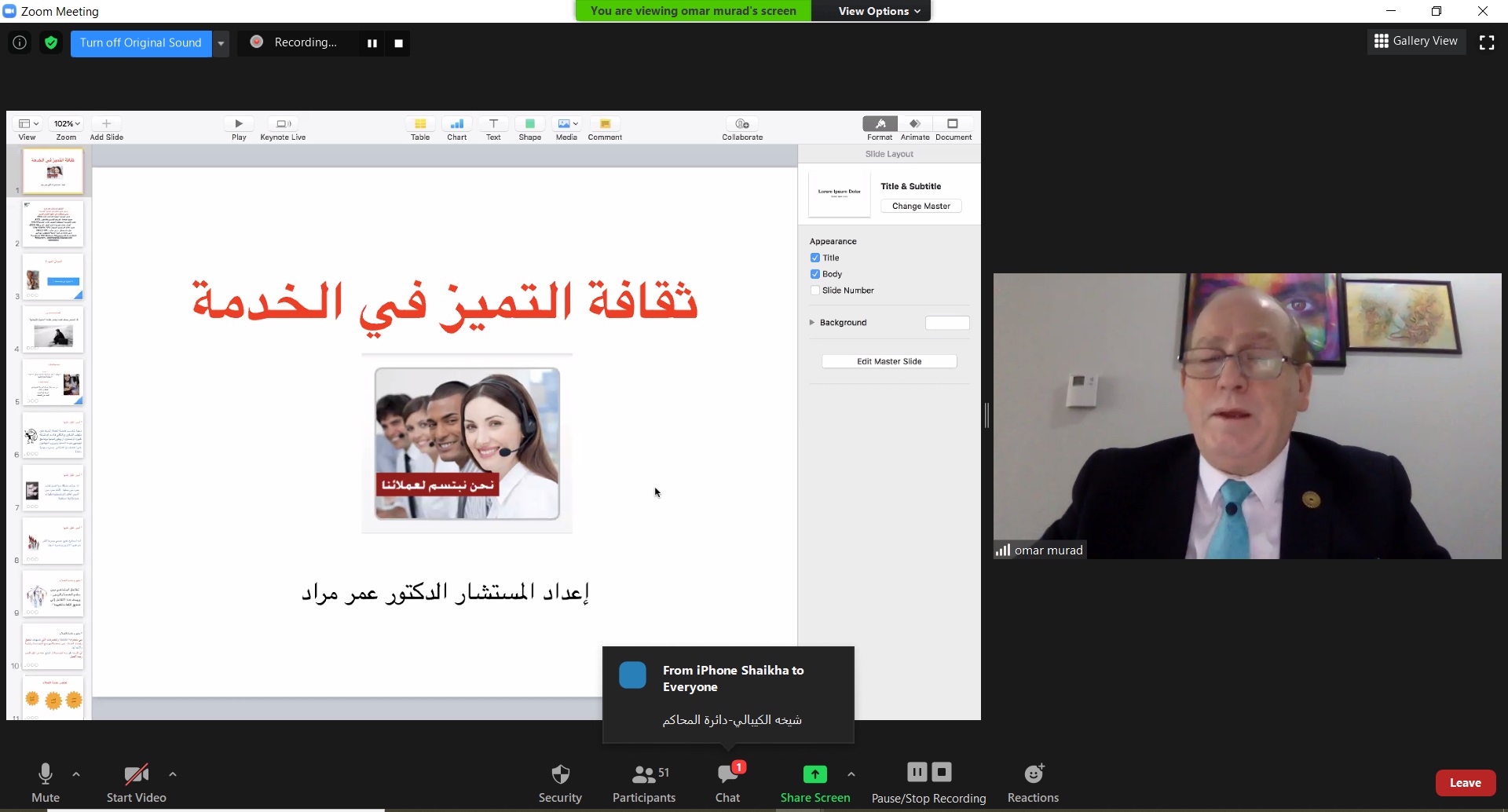
Task: Click the Leave meeting button
Action: 1465,783
